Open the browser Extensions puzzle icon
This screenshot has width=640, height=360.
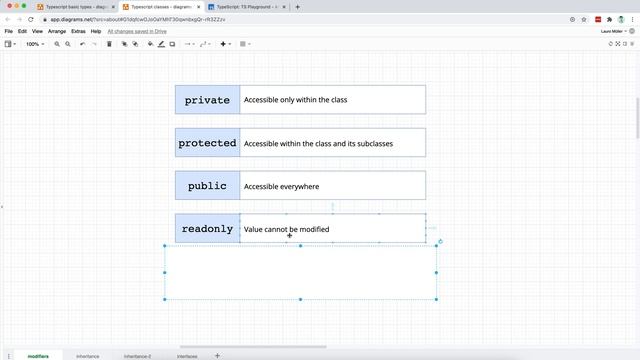(x=609, y=19)
